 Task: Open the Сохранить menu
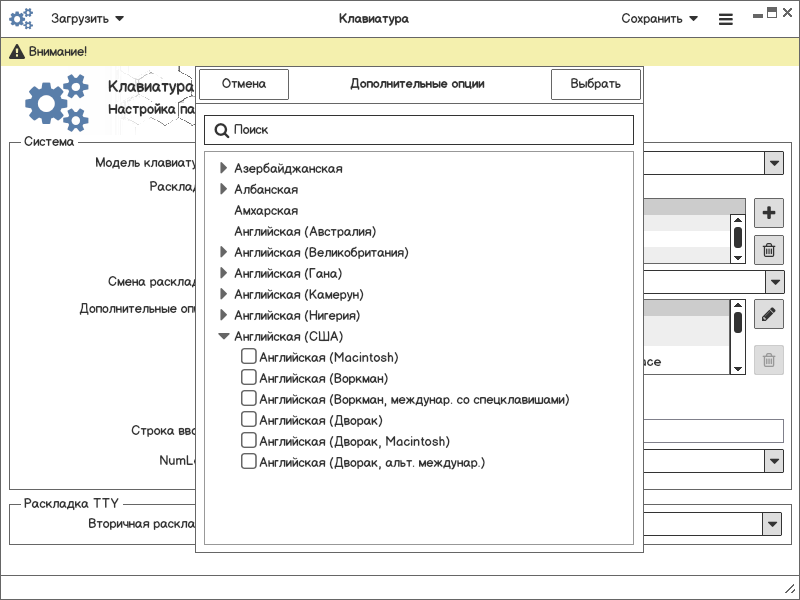click(x=659, y=19)
